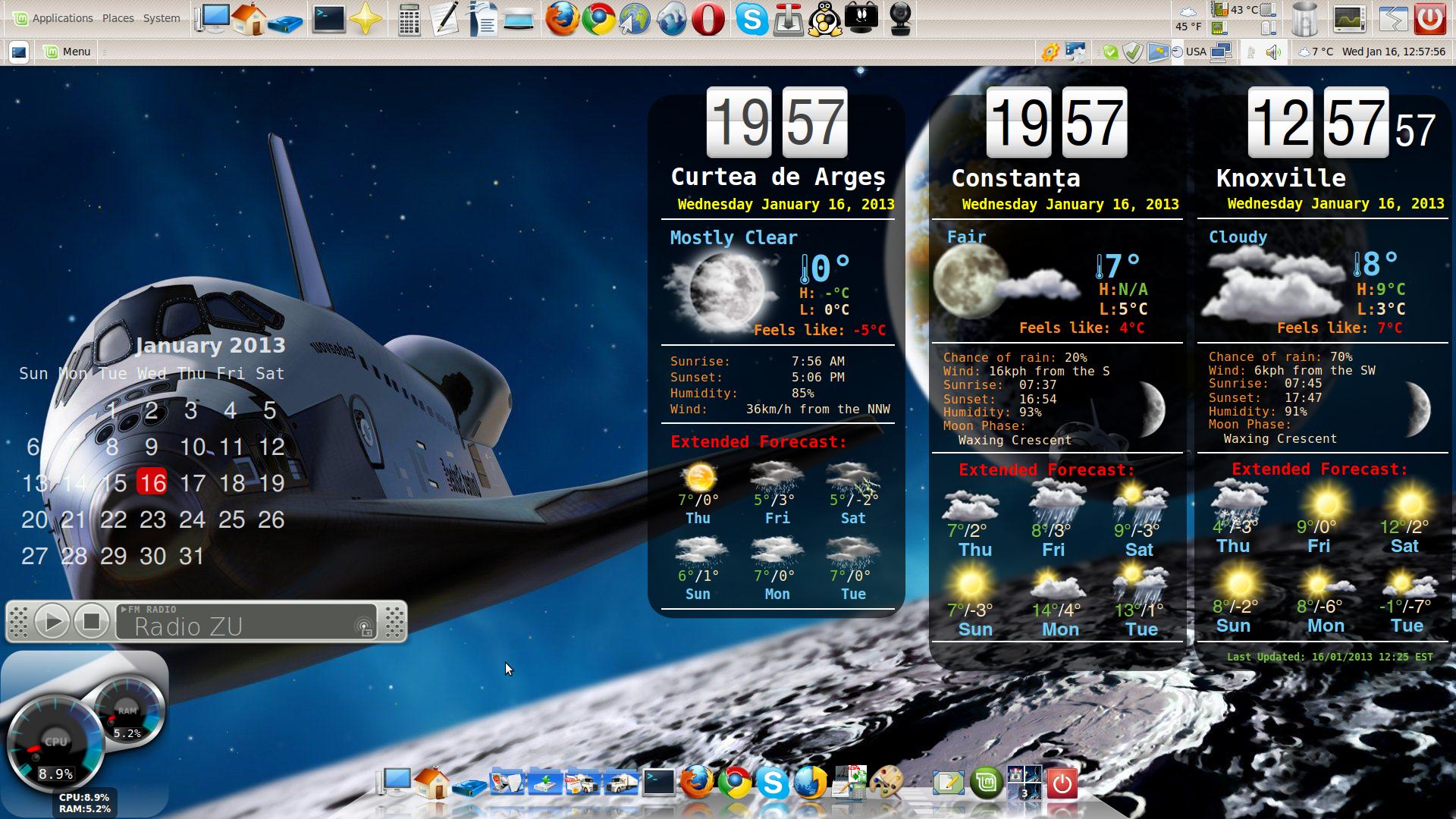Click the Radio ZU station display
The width and height of the screenshot is (1456, 819).
246,622
